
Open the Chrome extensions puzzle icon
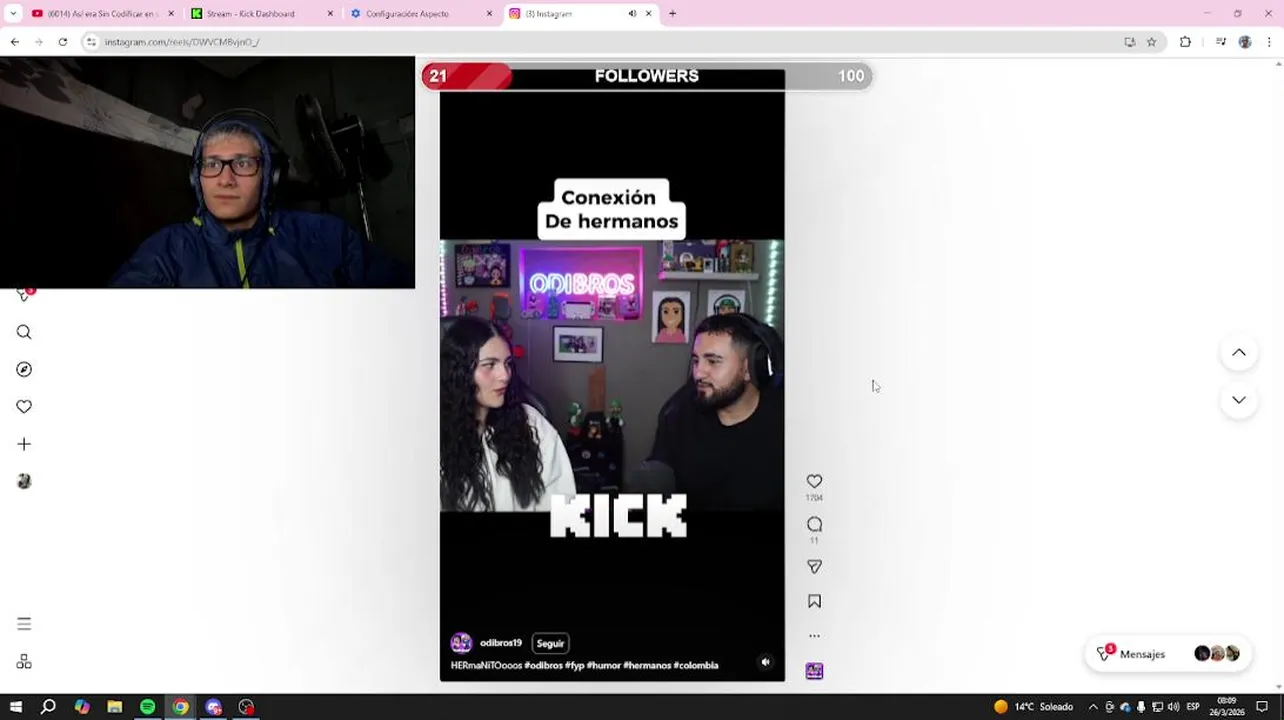point(1185,42)
